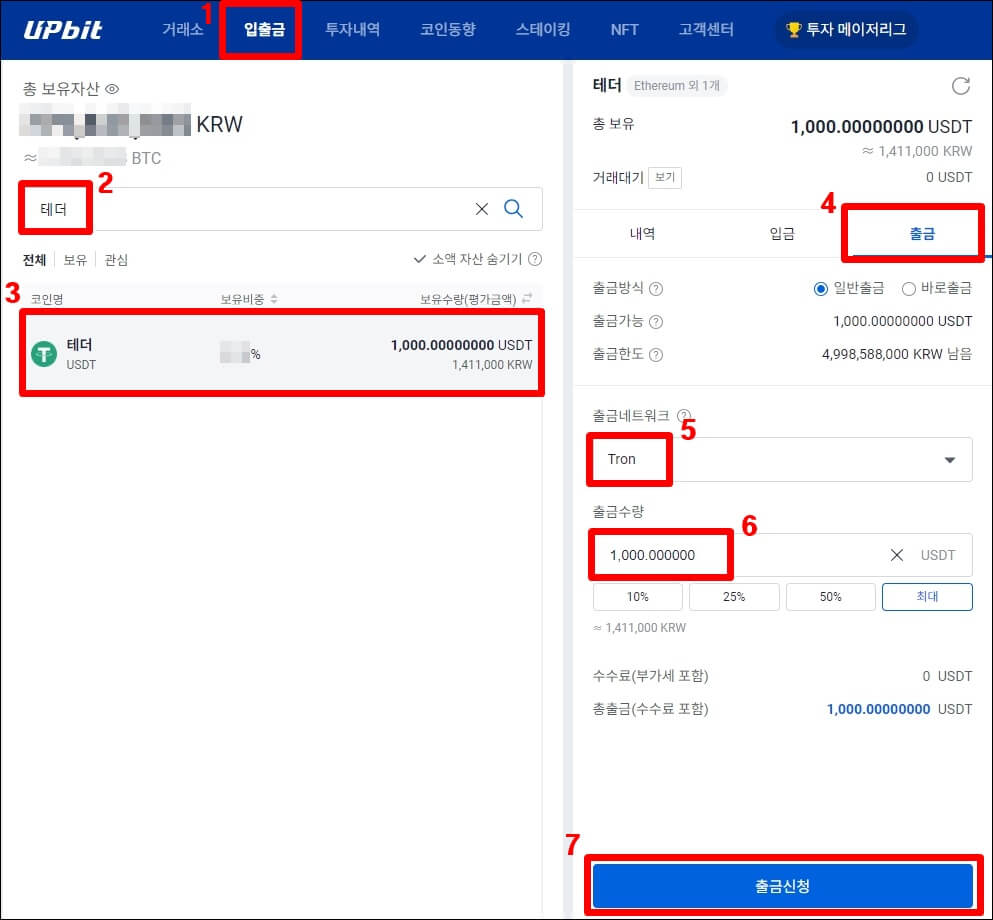993x920 pixels.
Task: Toggle 소액 자산 숨기기 checkbox
Action: point(419,259)
